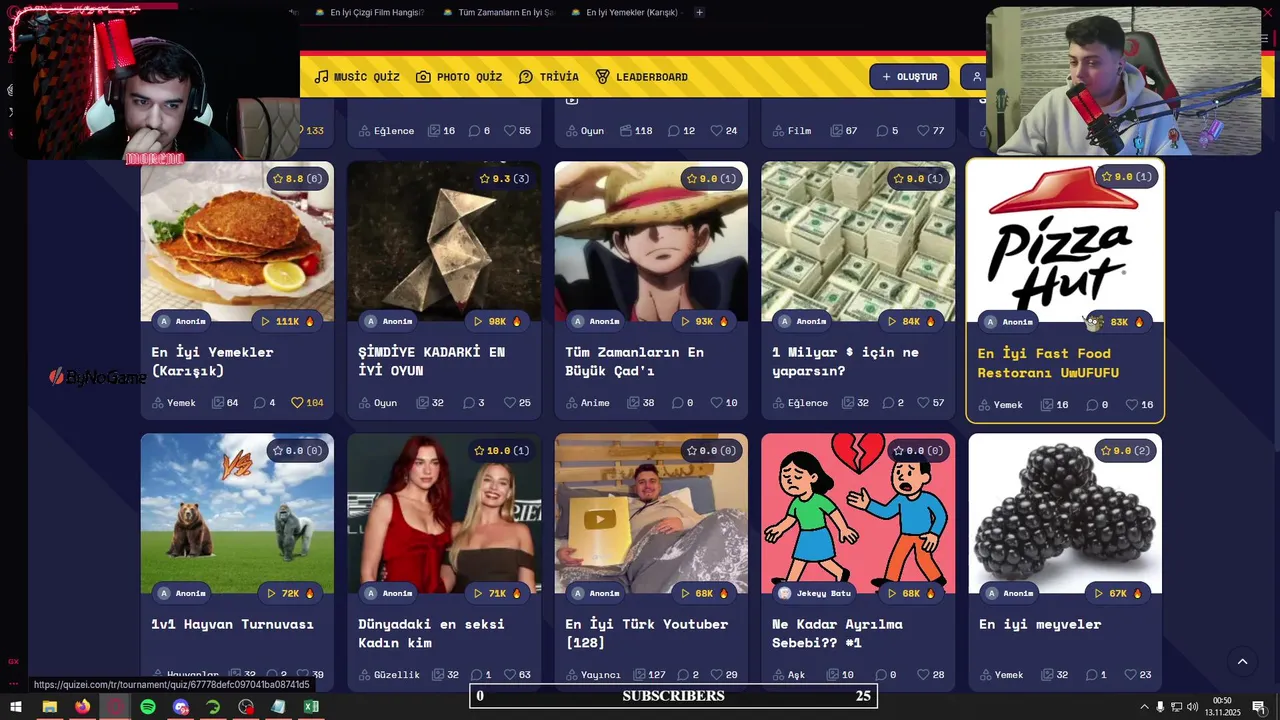Viewport: 1280px width, 720px height.
Task: Open the Photo Quiz menu item
Action: tap(459, 77)
